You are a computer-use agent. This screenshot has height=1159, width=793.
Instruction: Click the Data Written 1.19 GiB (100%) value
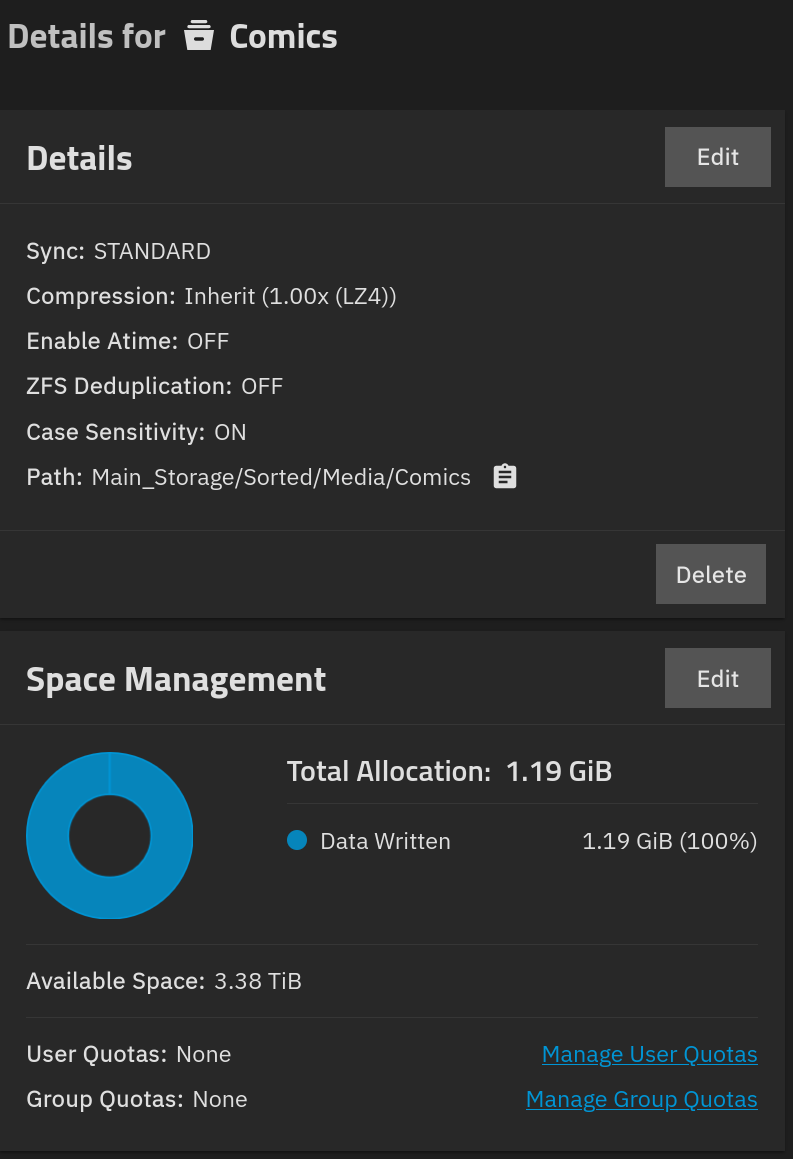[x=670, y=841]
